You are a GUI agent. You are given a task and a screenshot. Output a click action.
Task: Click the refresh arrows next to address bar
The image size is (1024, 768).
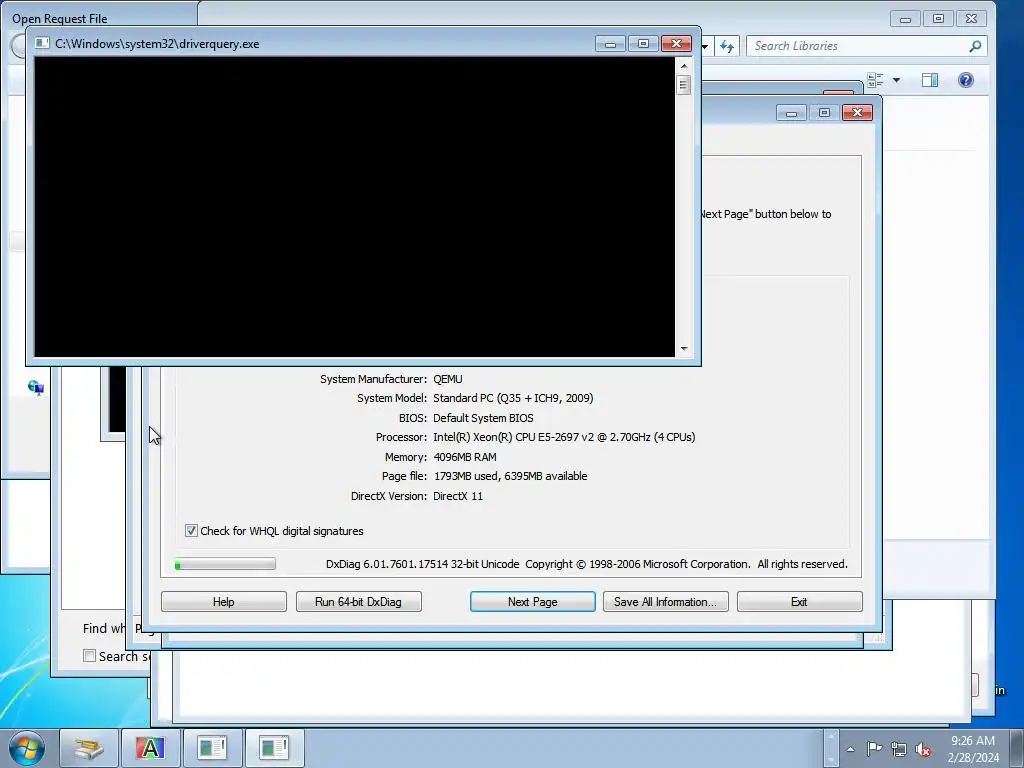click(727, 46)
